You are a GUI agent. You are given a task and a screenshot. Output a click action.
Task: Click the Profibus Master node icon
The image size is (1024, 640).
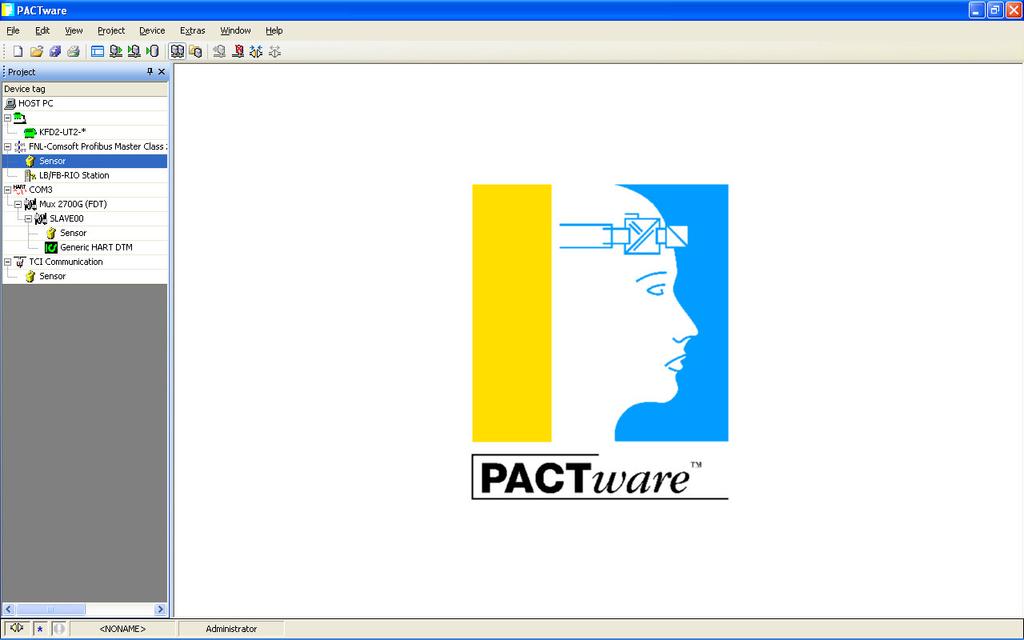coord(20,146)
